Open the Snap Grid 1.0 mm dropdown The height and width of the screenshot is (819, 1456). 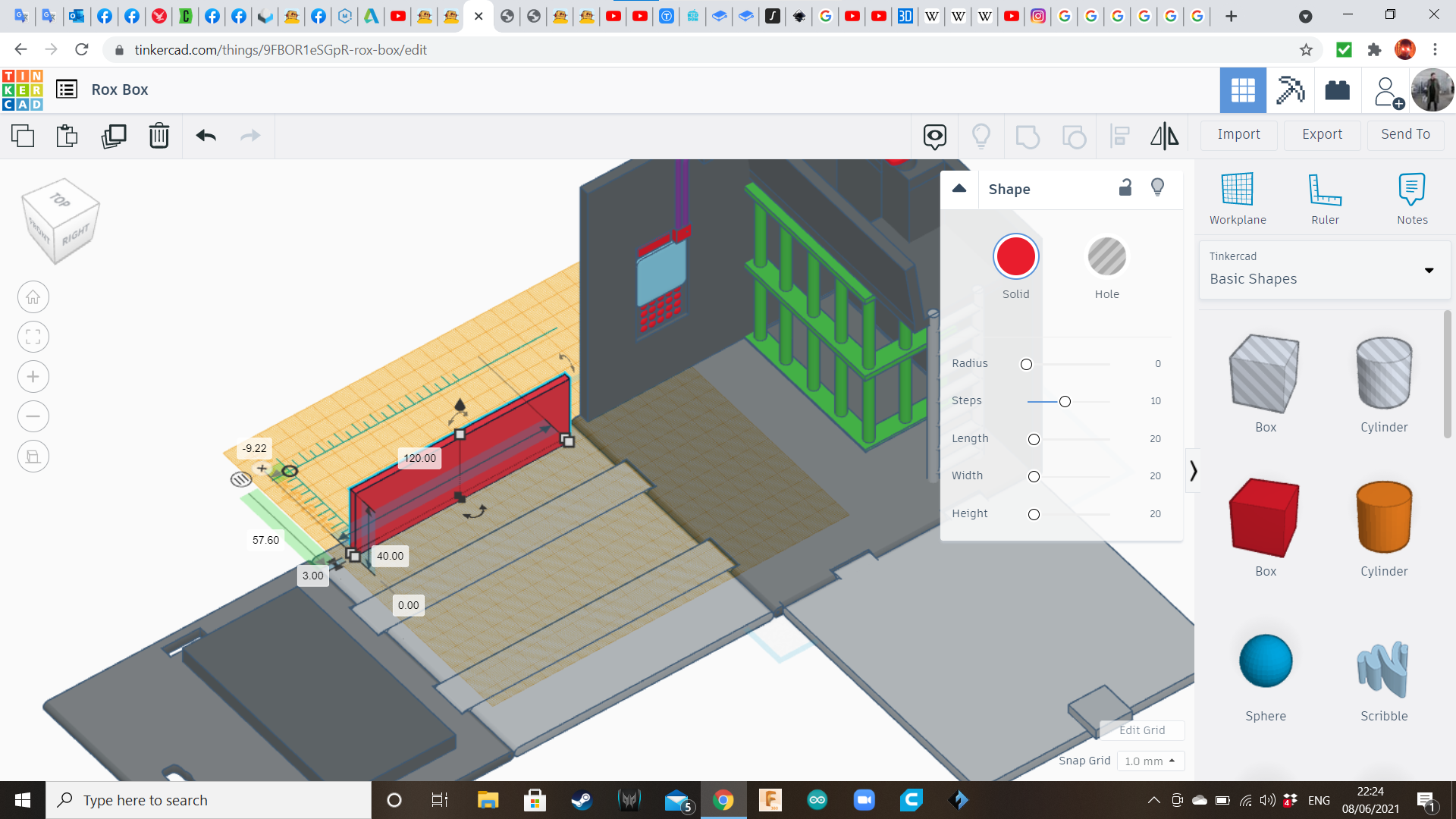pos(1150,761)
